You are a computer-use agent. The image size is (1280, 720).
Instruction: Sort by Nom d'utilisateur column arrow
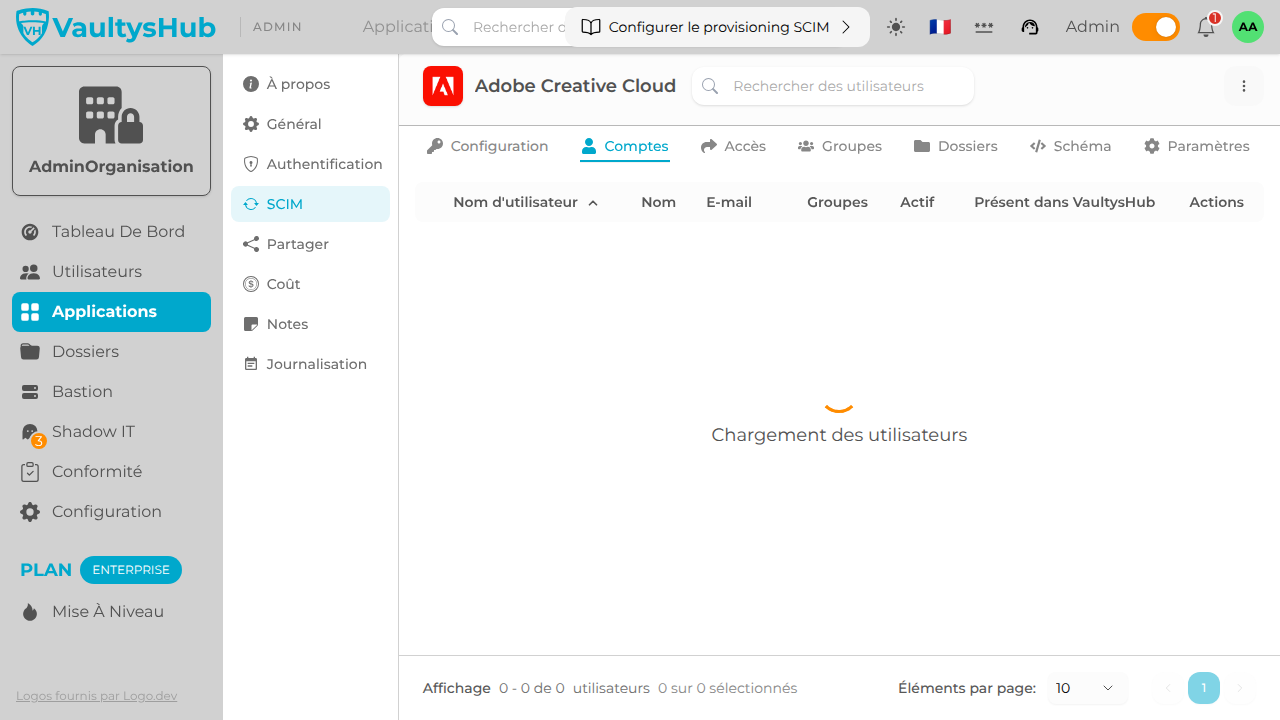click(x=593, y=203)
